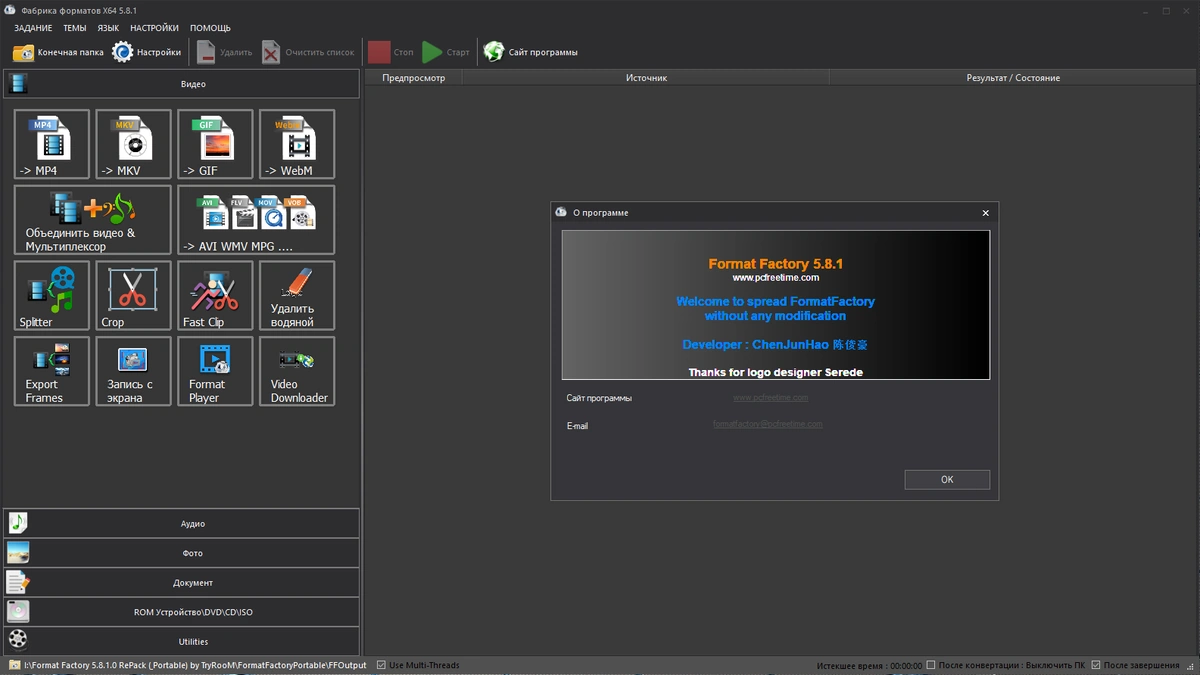The height and width of the screenshot is (675, 1200).
Task: Expand the Аудио category section
Action: pos(181,523)
